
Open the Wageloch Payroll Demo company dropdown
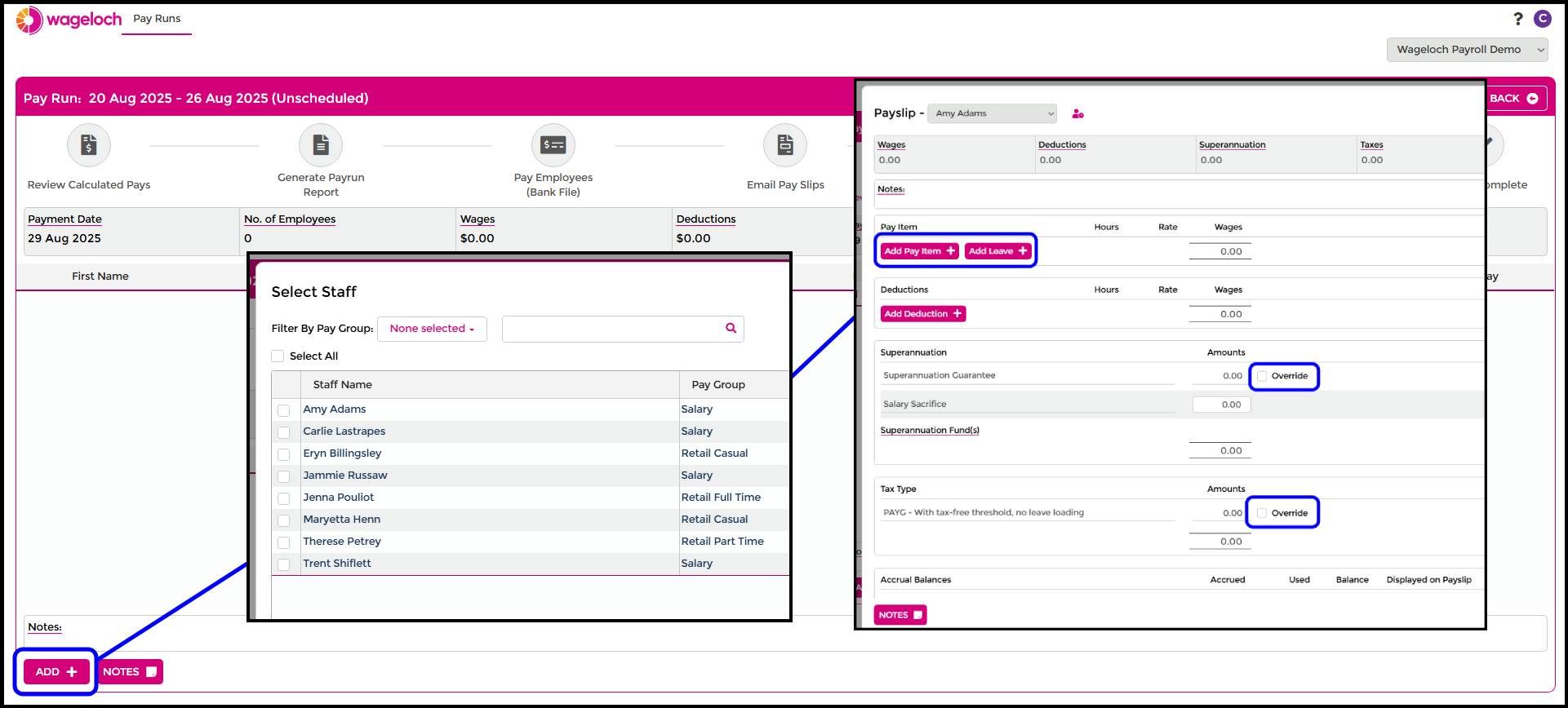click(1466, 50)
